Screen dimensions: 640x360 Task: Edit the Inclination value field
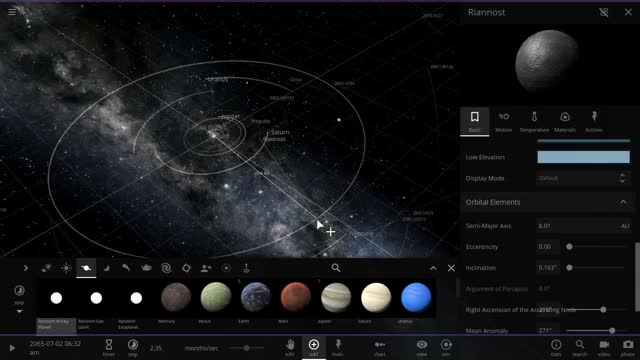pyautogui.click(x=548, y=268)
